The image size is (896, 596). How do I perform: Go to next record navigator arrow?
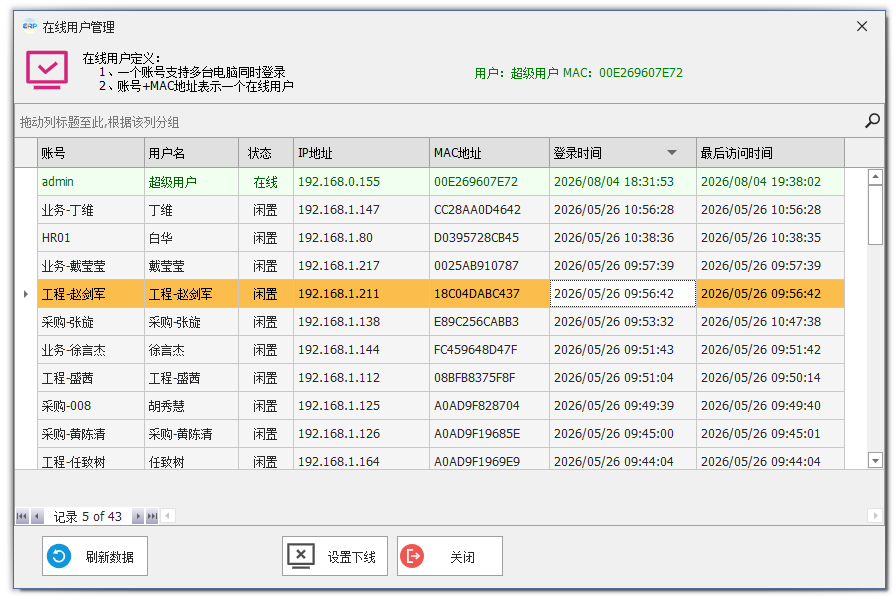tap(138, 517)
